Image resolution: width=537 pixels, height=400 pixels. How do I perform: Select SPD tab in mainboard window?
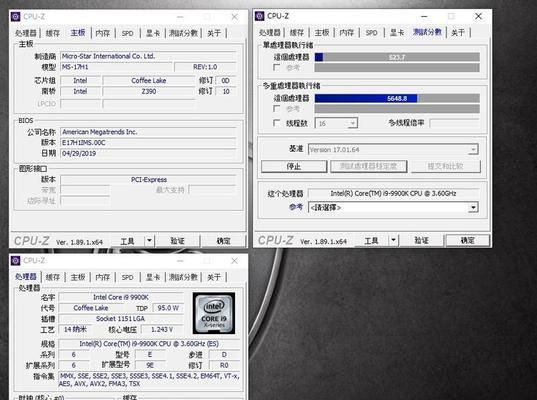(128, 33)
